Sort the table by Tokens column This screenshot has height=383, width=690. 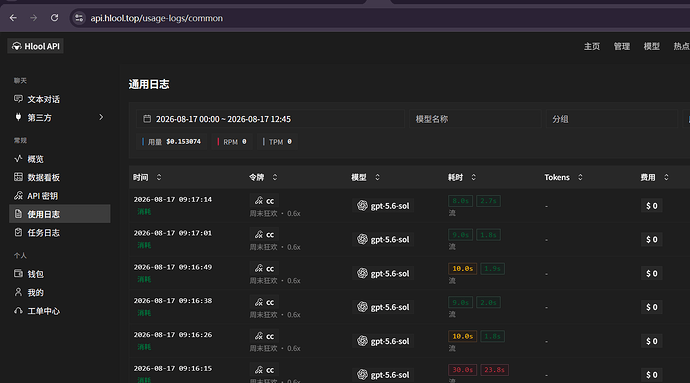580,177
